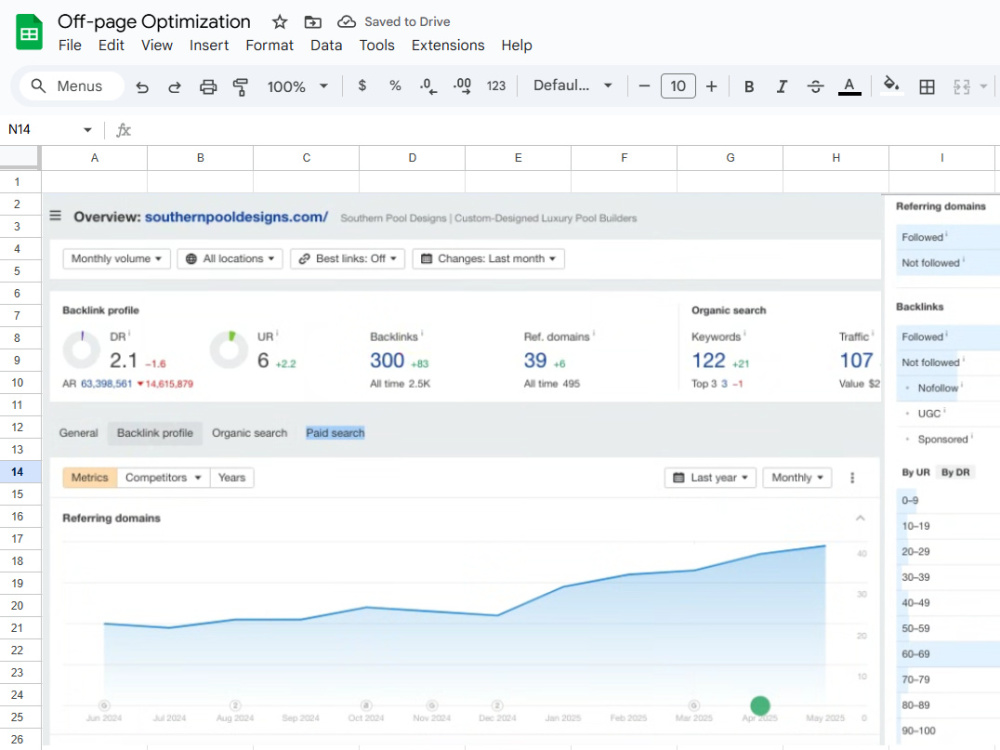Image resolution: width=1000 pixels, height=750 pixels.
Task: Click the move to folder icon
Action: [x=312, y=22]
